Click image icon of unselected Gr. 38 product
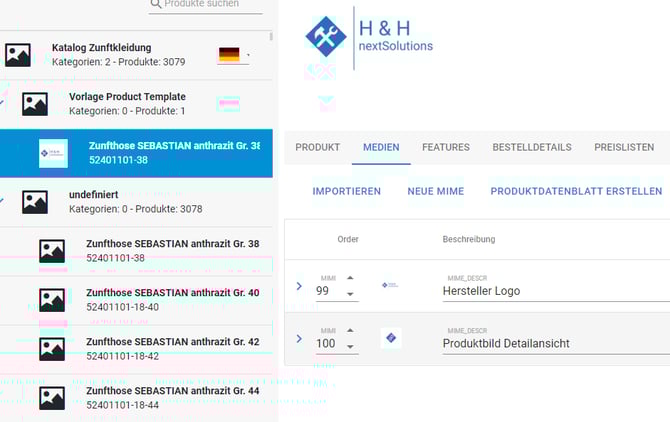The image size is (670, 422). point(52,251)
